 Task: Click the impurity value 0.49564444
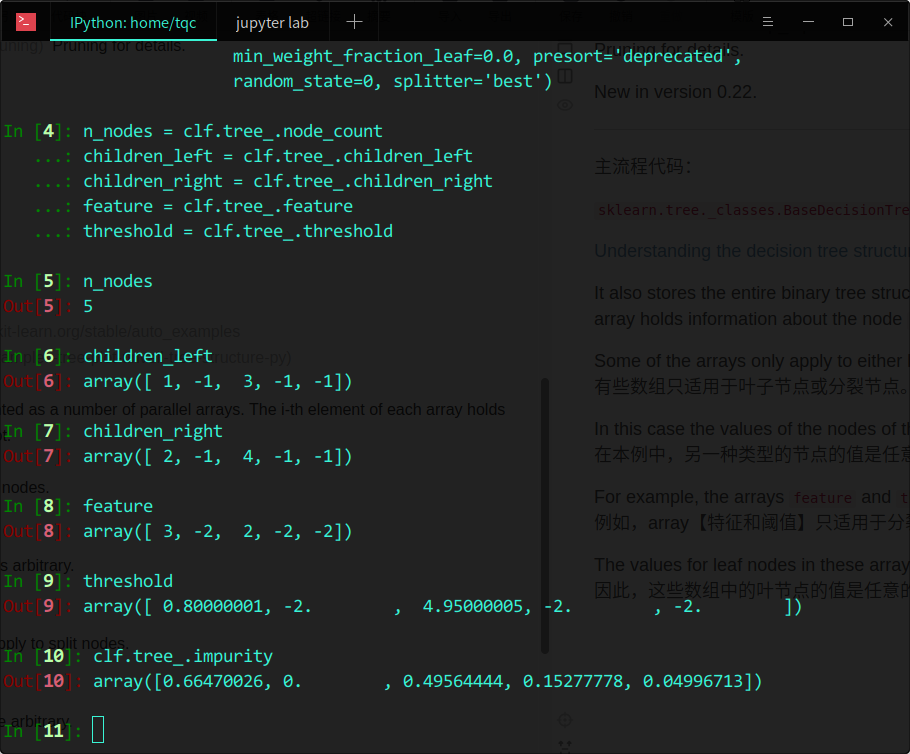453,681
